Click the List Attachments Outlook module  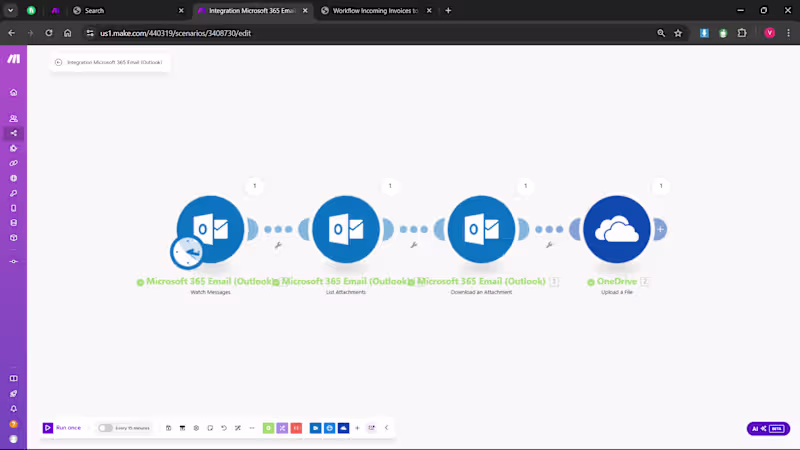[346, 229]
